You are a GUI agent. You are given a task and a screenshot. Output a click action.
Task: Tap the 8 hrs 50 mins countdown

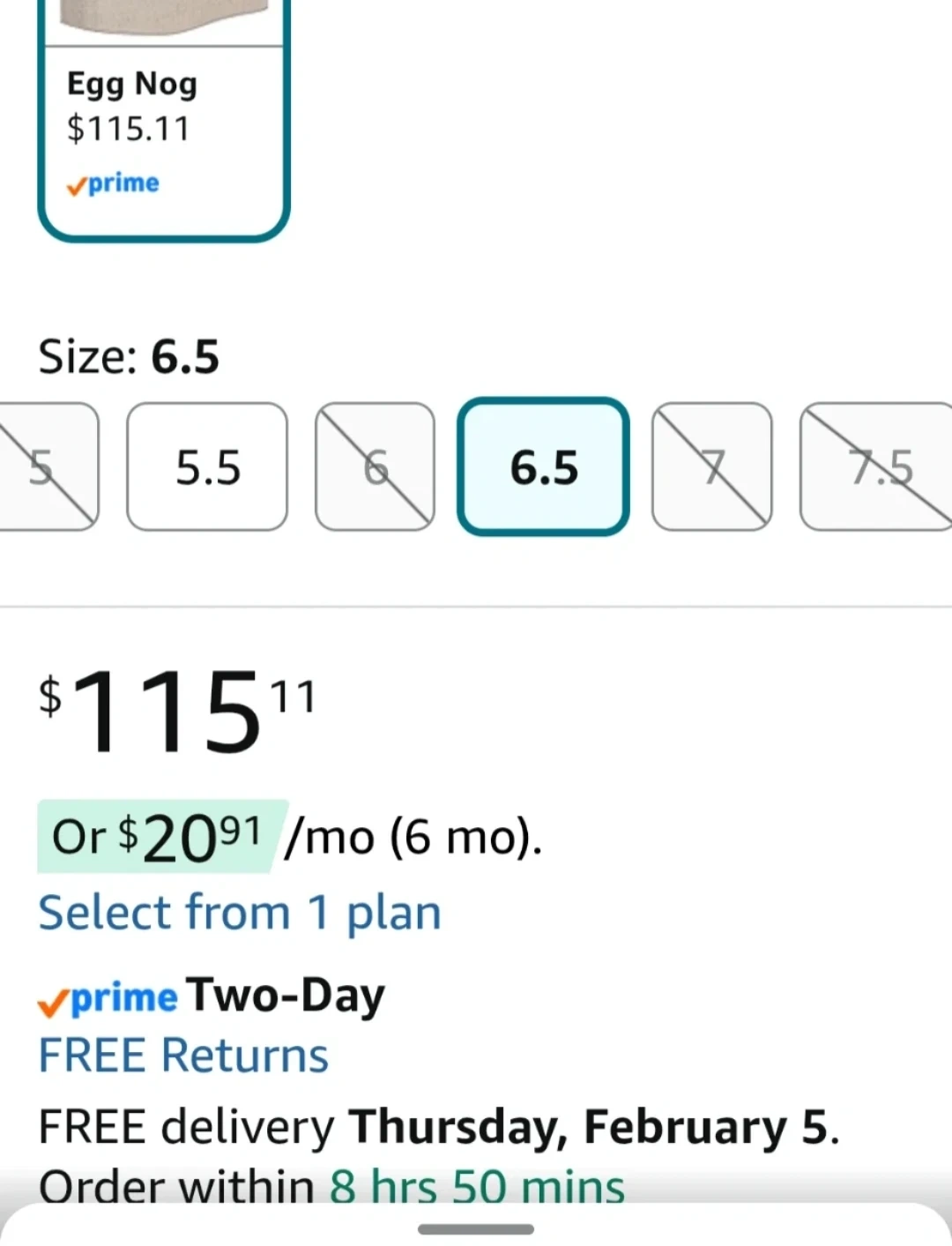(x=477, y=1185)
